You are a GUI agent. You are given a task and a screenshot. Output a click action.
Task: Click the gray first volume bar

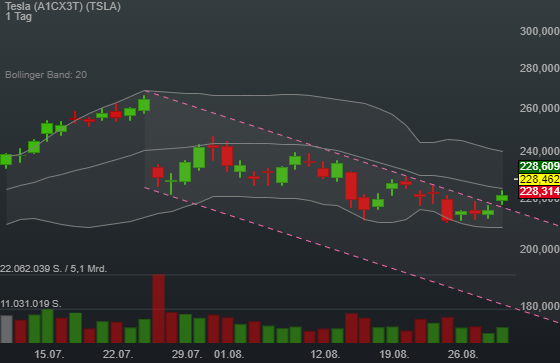coord(6,329)
